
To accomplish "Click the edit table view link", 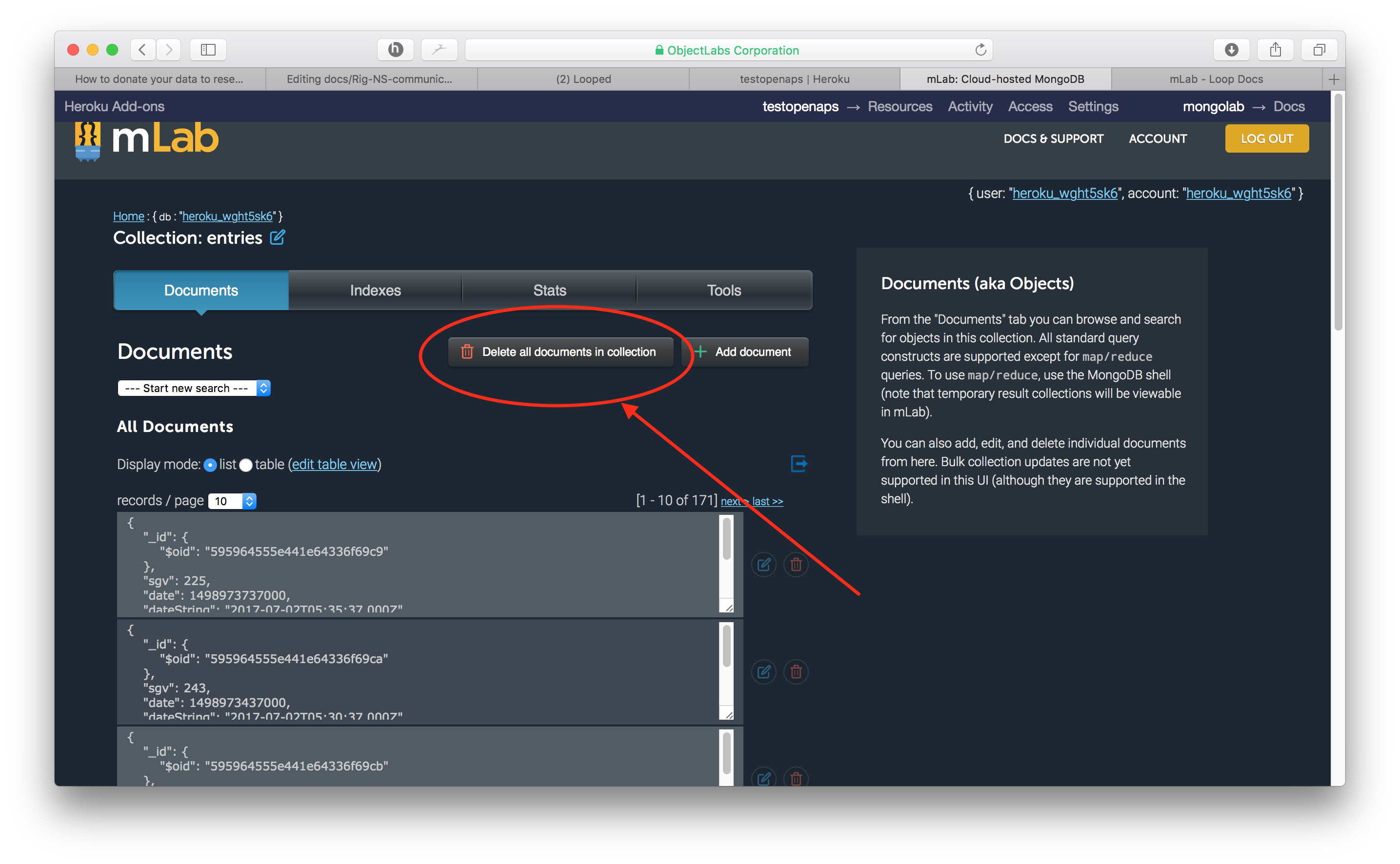I will point(335,465).
